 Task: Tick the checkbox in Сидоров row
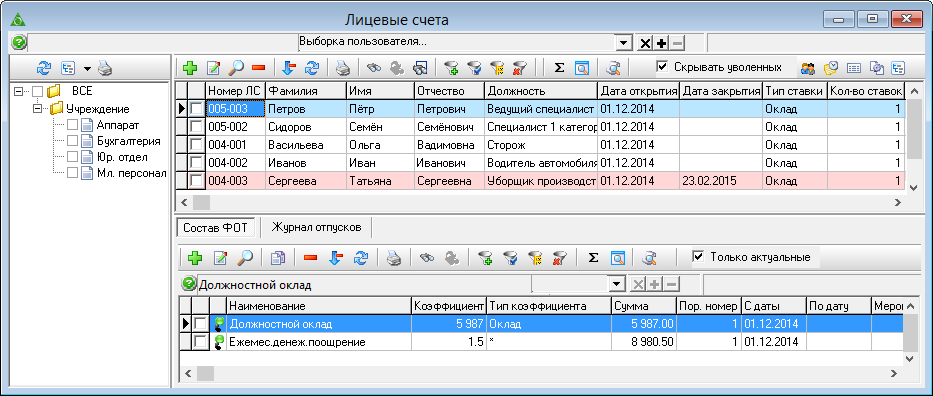(x=196, y=127)
